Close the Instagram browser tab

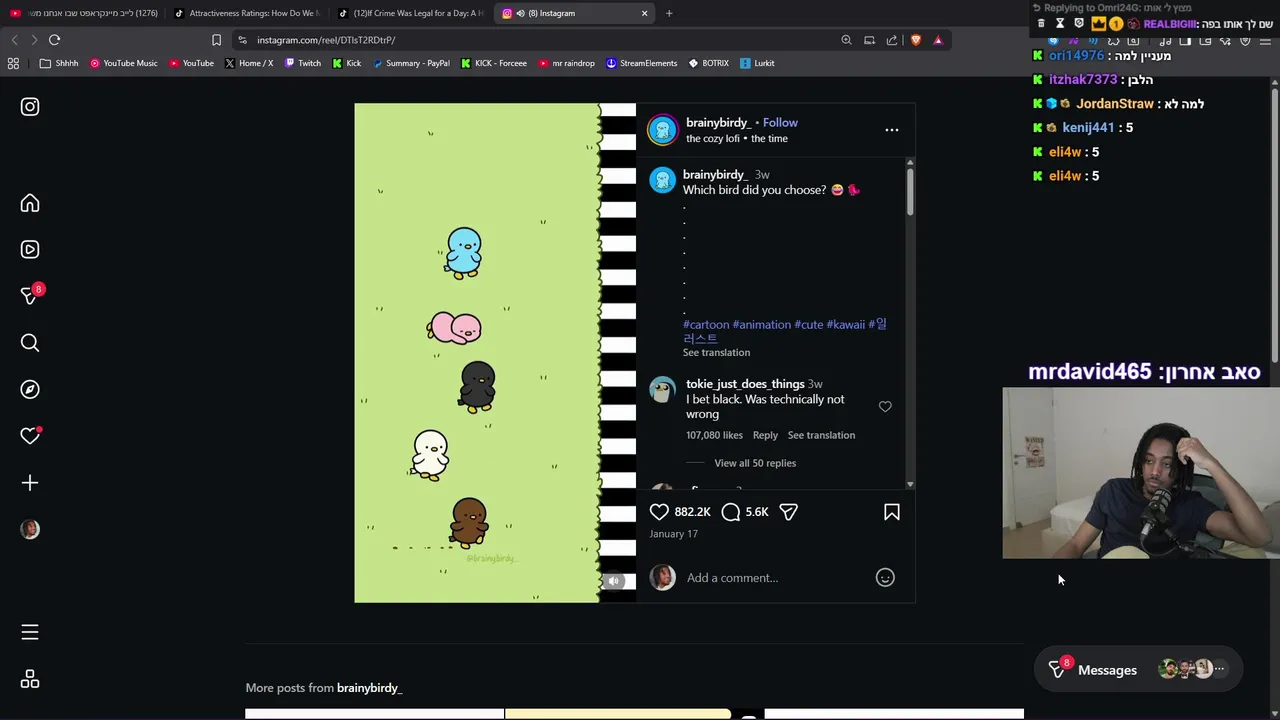point(644,13)
